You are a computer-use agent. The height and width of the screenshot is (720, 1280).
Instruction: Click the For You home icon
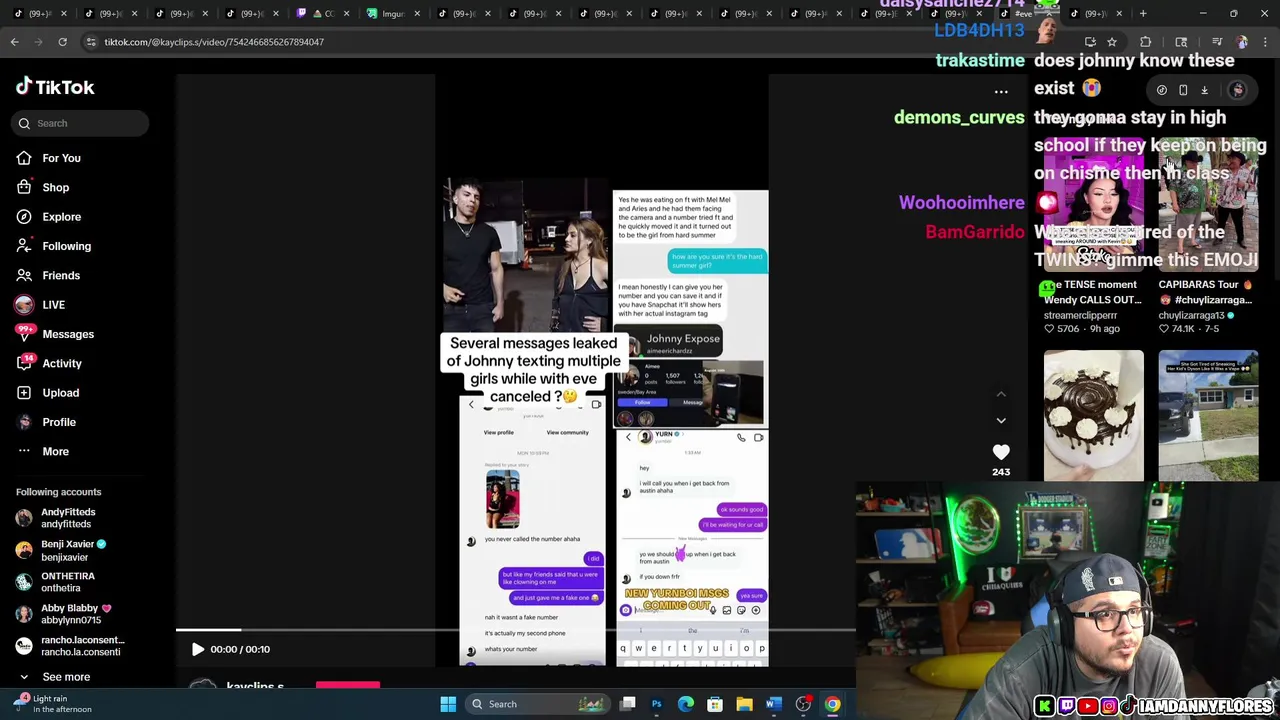tap(24, 158)
